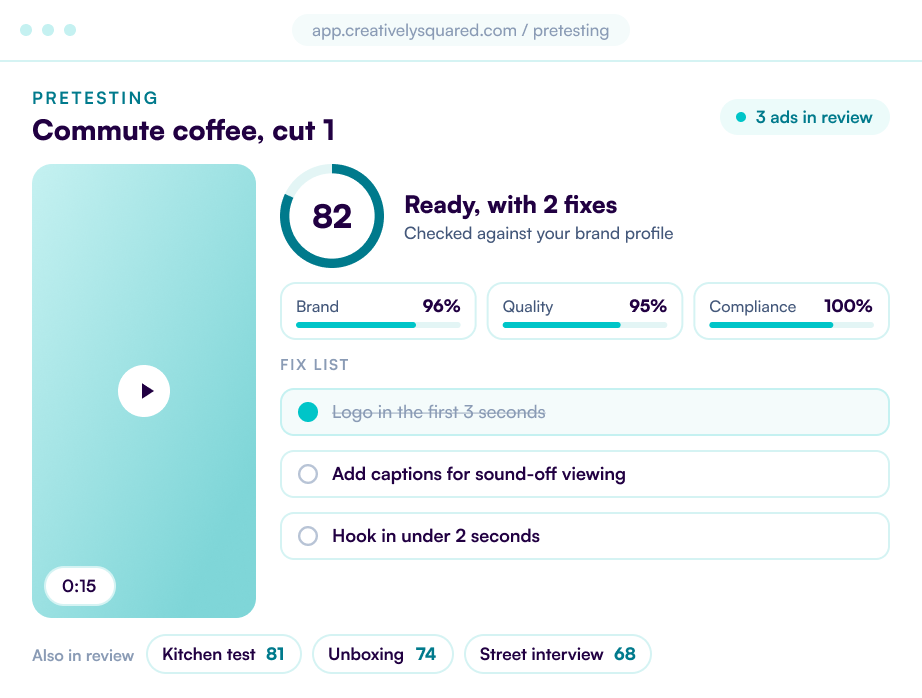The image size is (922, 698).
Task: Click the 3 ads in review badge
Action: pyautogui.click(x=804, y=117)
